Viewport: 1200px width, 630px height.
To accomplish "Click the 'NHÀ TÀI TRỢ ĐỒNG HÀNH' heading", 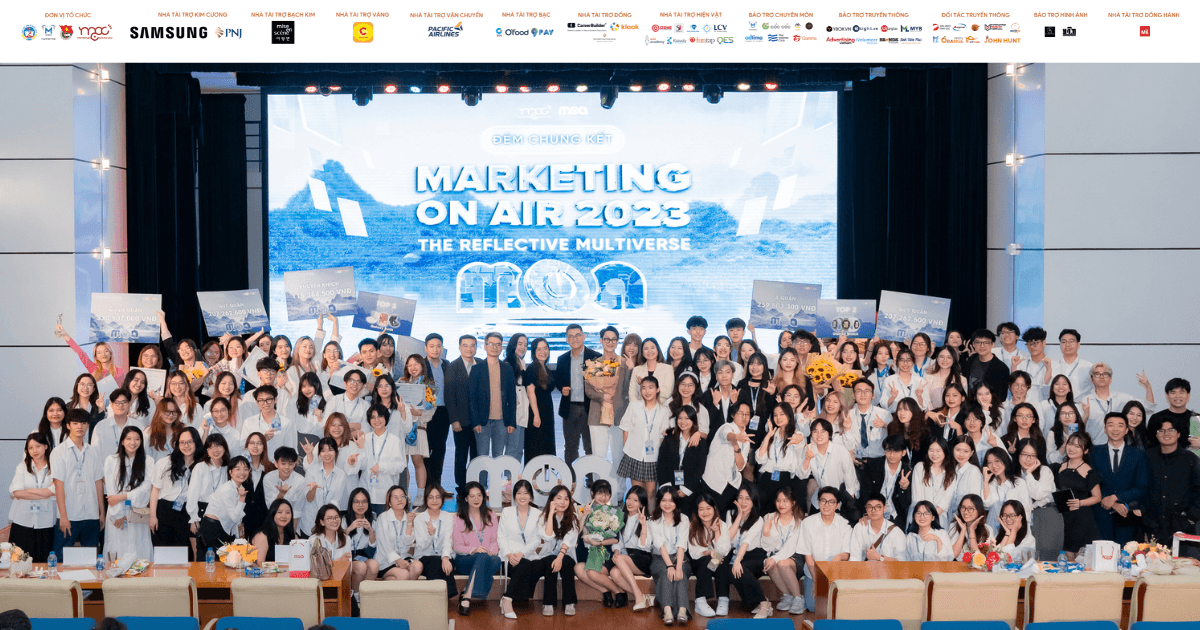I will click(1144, 15).
